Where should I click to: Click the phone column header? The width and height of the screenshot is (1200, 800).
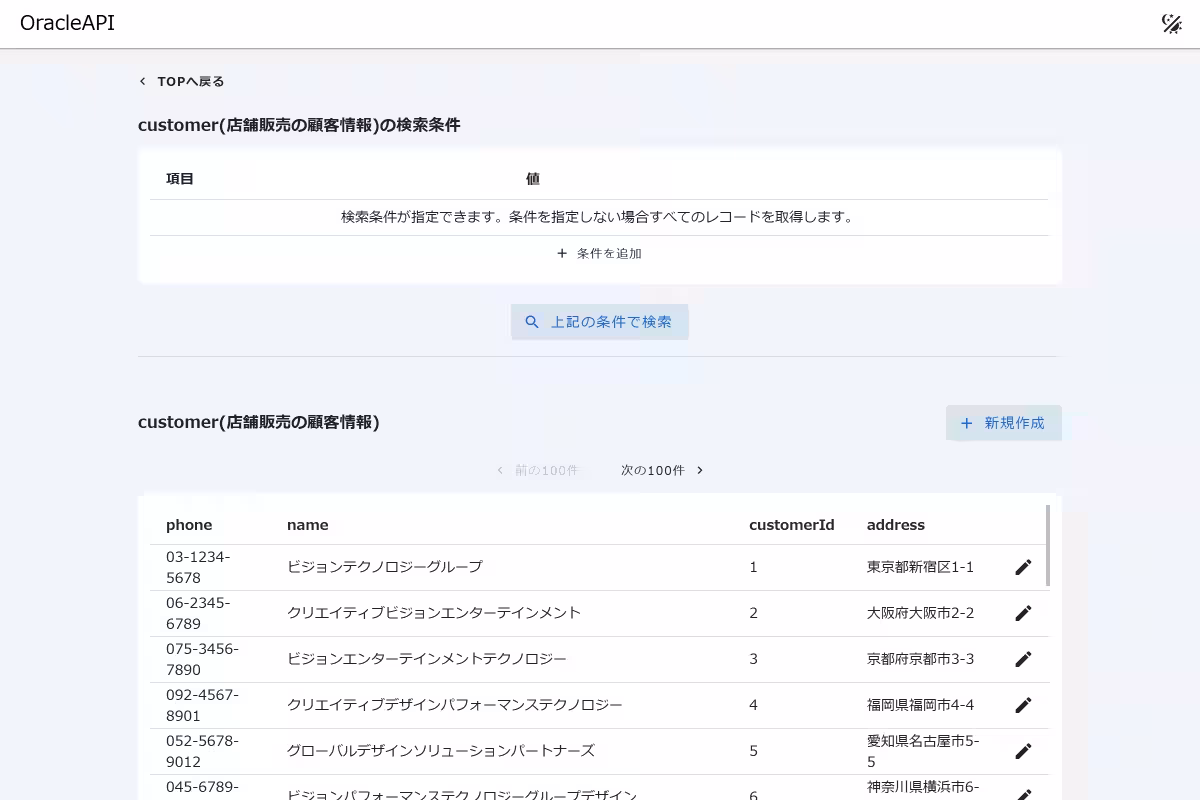pyautogui.click(x=189, y=525)
